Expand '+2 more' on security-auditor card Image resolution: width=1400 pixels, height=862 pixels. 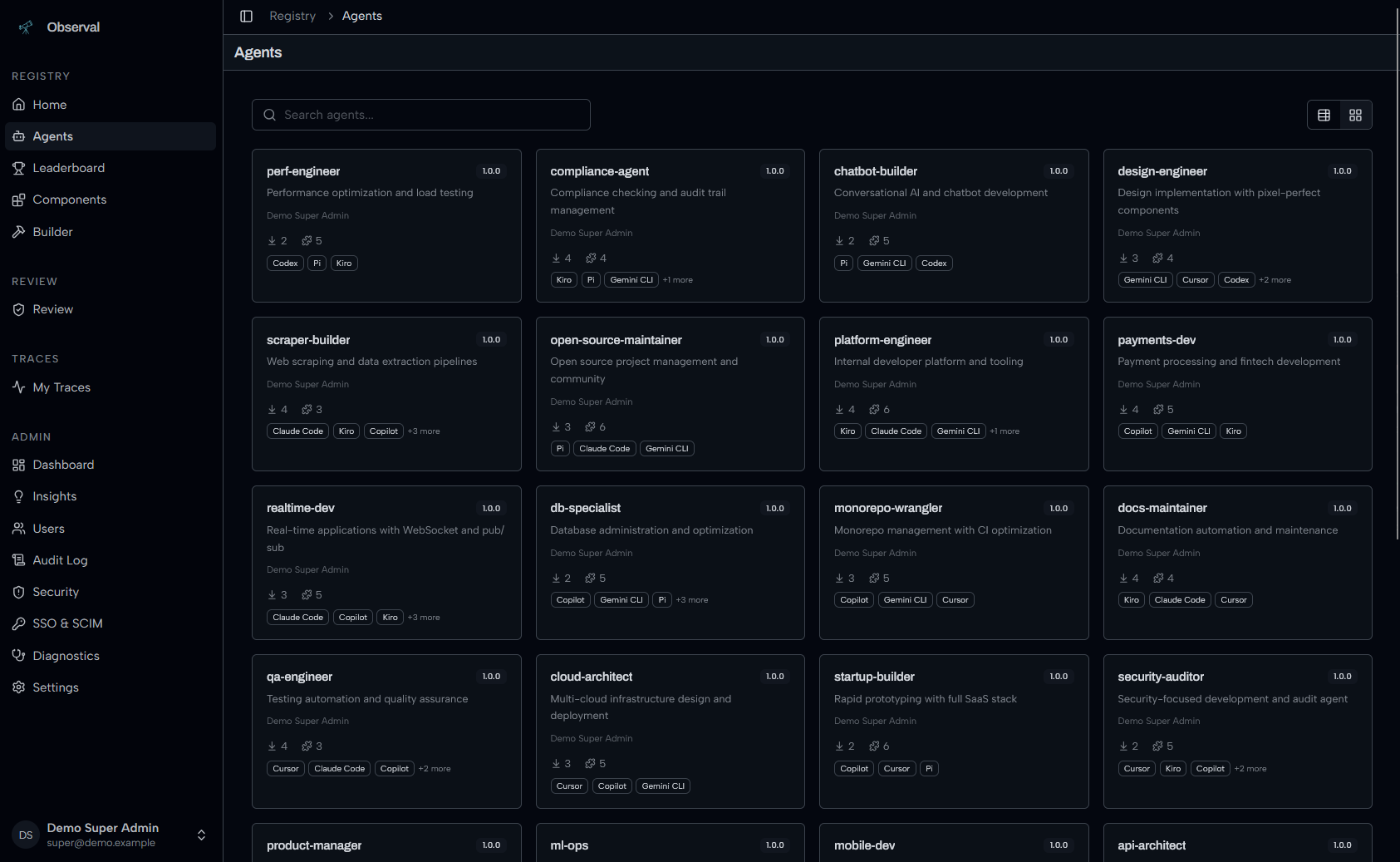1250,769
